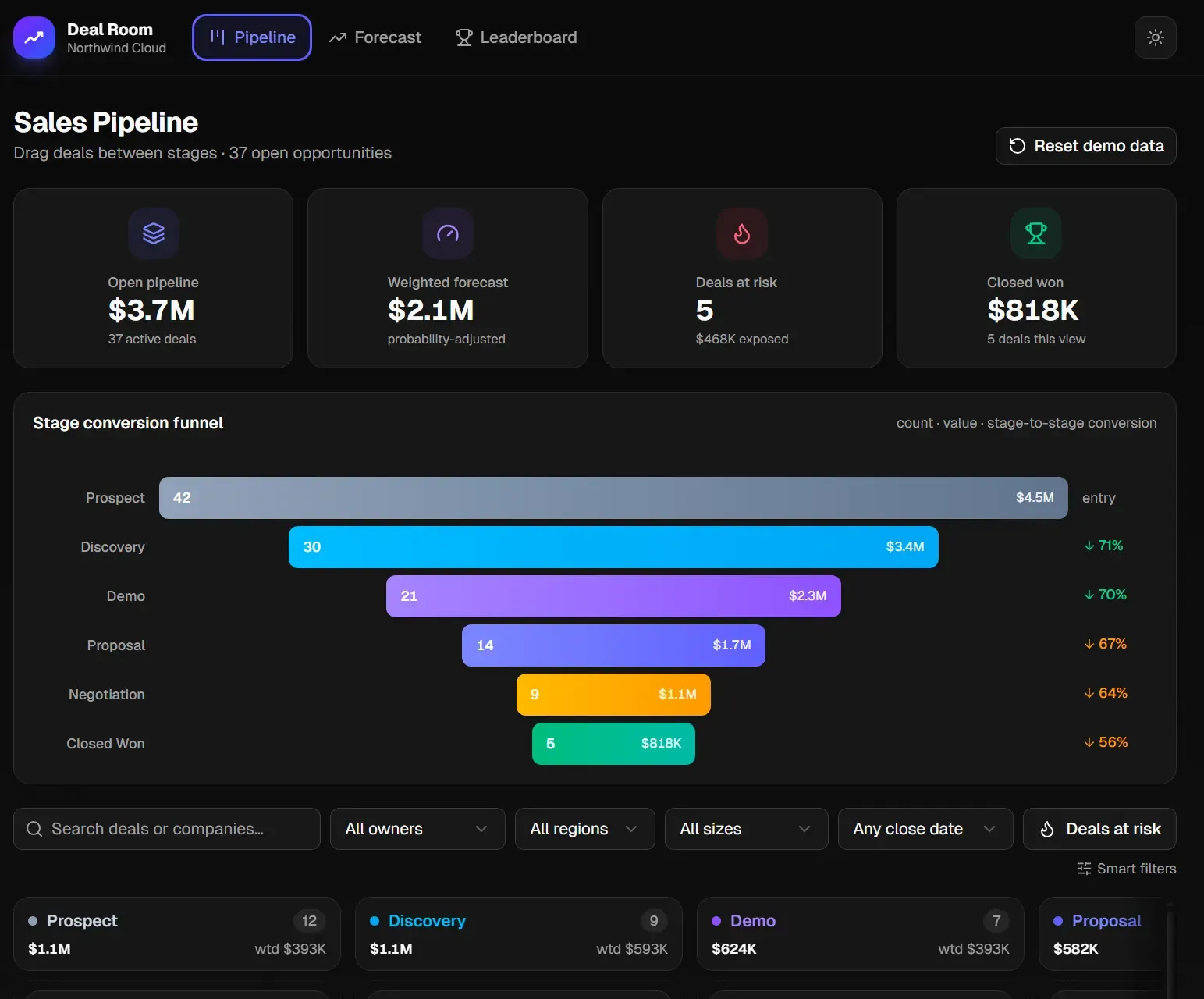Click the 67% Proposal conversion value
This screenshot has width=1204, height=999.
tap(1105, 644)
